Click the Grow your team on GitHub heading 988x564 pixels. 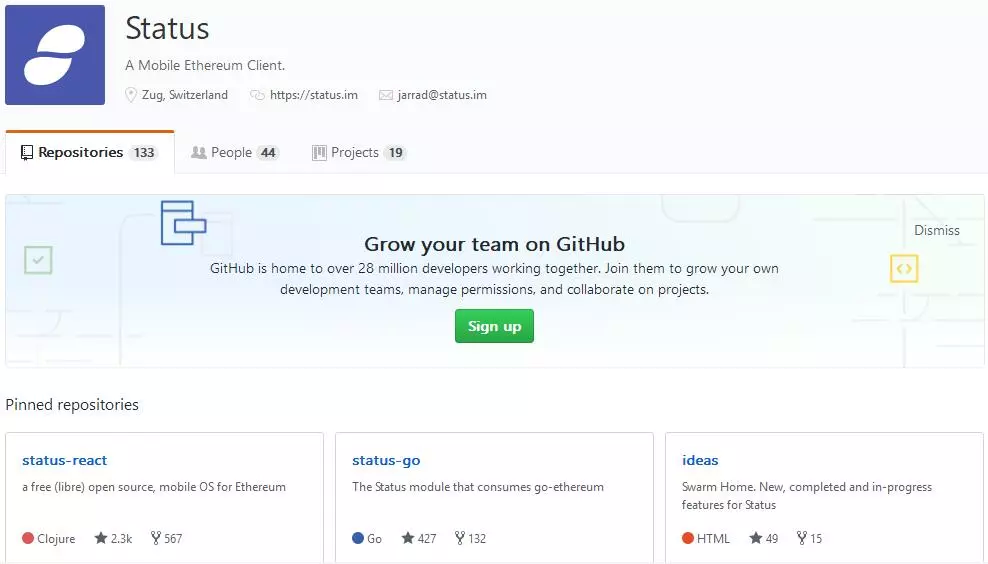pos(495,244)
